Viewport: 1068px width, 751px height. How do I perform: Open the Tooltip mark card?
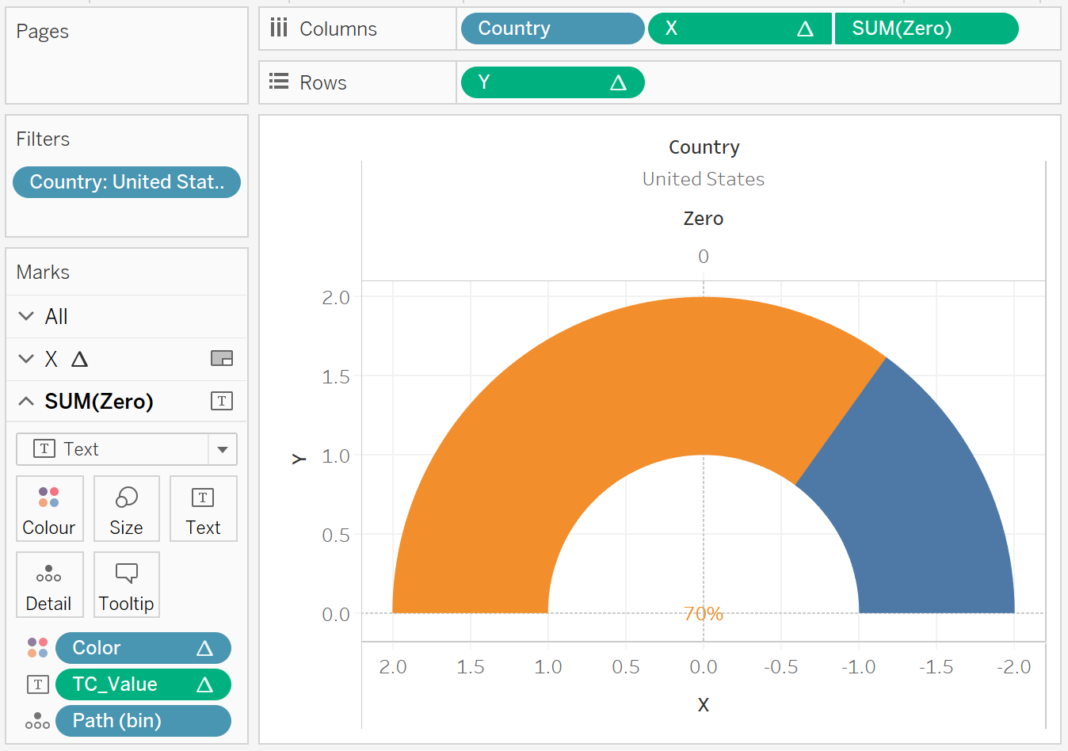click(x=127, y=585)
